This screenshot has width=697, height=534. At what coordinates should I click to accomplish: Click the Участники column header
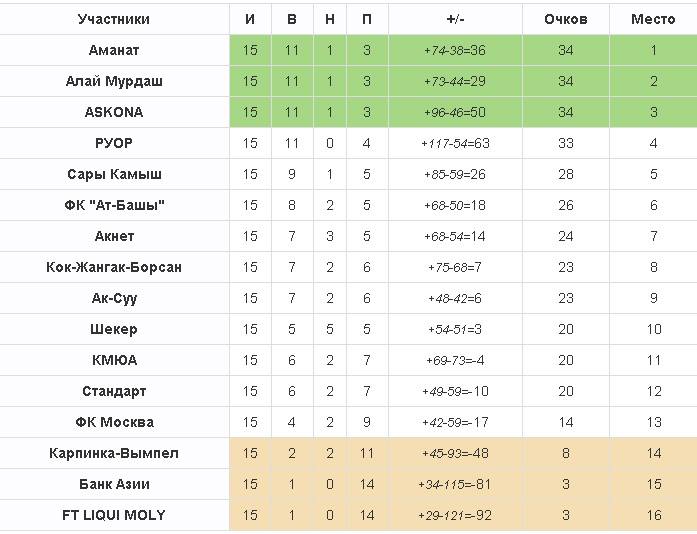click(114, 19)
